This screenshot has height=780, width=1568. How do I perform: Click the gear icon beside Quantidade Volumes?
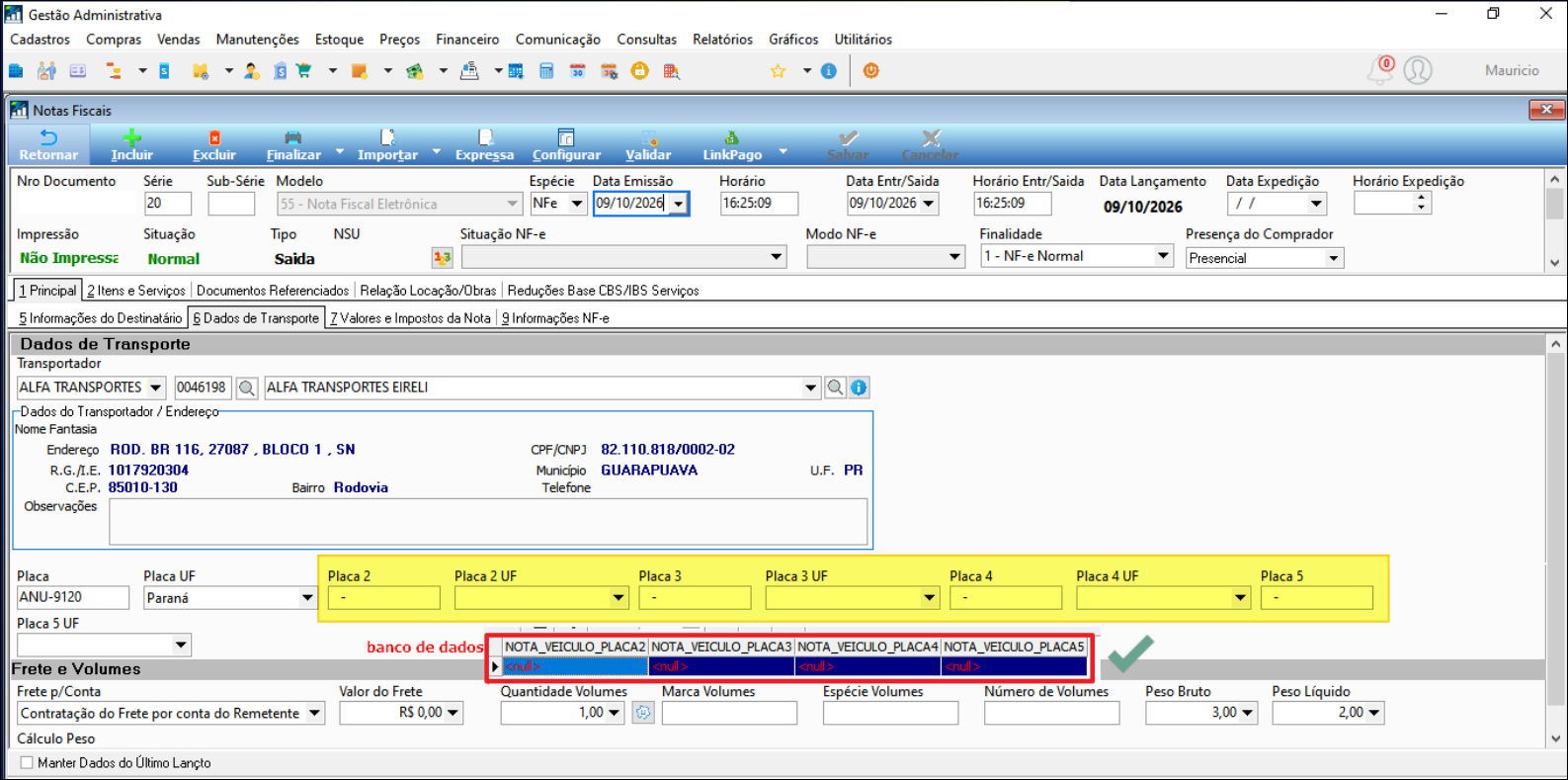coord(643,713)
